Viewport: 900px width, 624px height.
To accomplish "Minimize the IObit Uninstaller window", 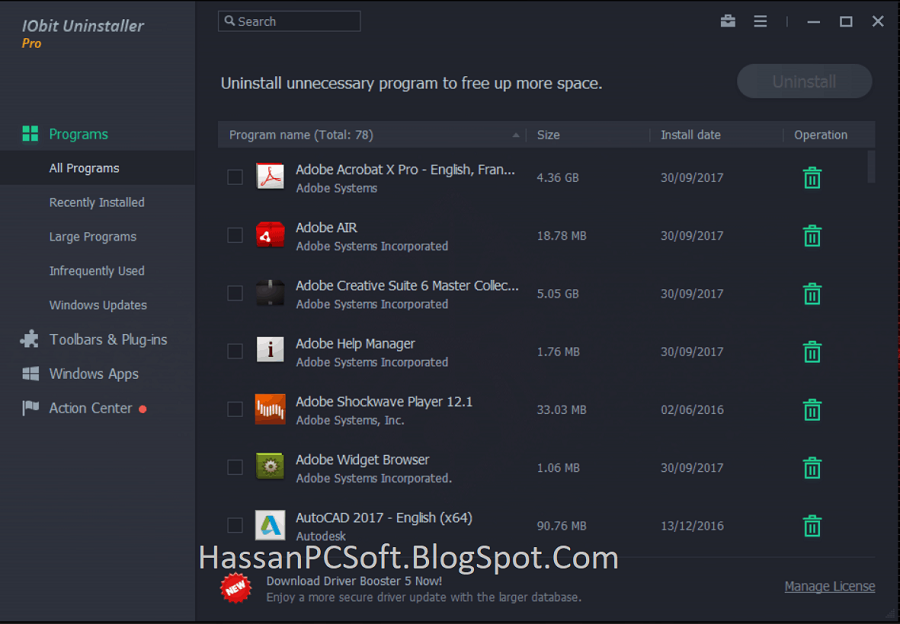I will pyautogui.click(x=813, y=22).
